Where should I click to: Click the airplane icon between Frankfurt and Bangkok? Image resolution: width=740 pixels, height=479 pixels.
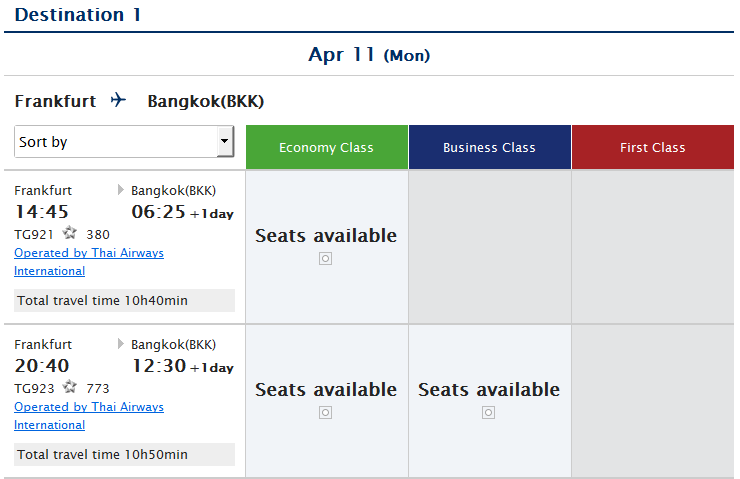(x=120, y=101)
